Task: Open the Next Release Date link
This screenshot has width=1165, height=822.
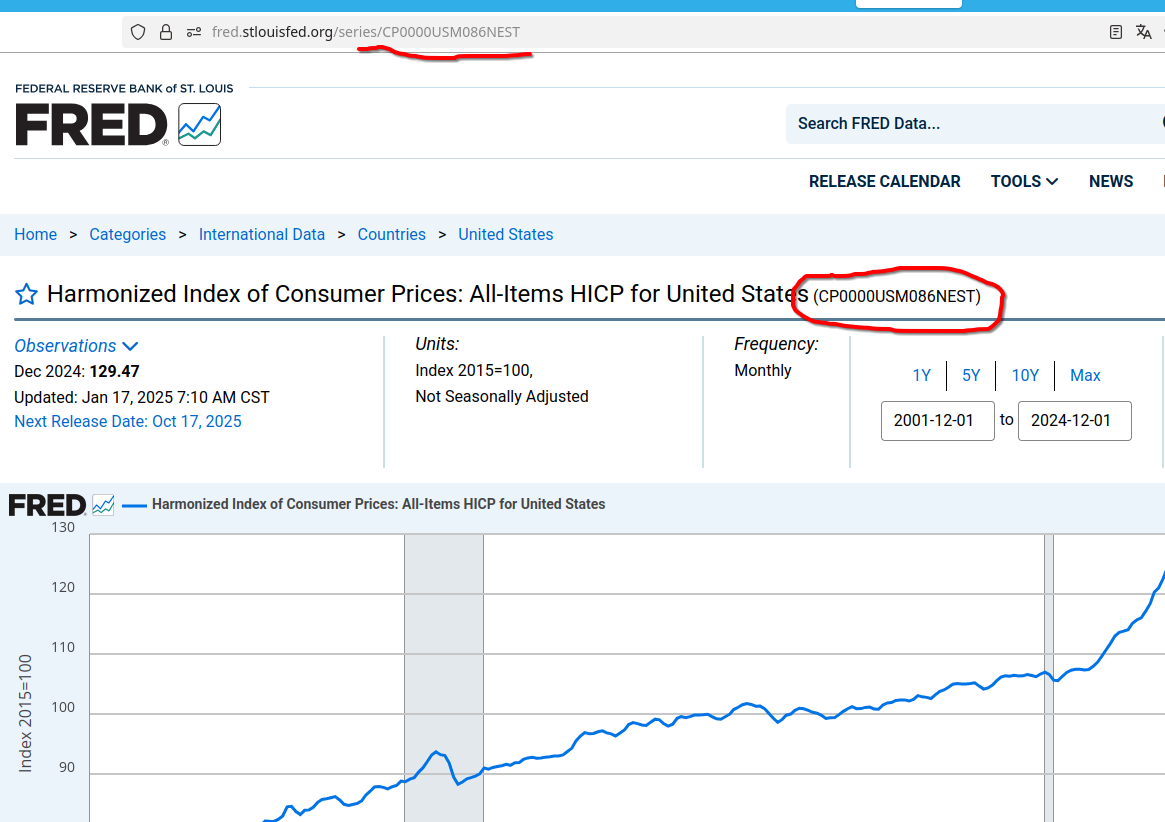Action: pyautogui.click(x=128, y=421)
